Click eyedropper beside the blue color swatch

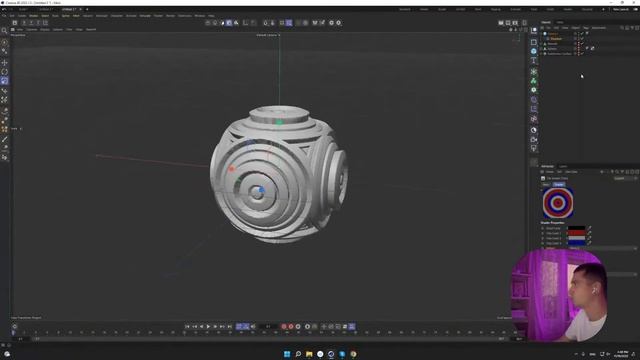pos(589,243)
